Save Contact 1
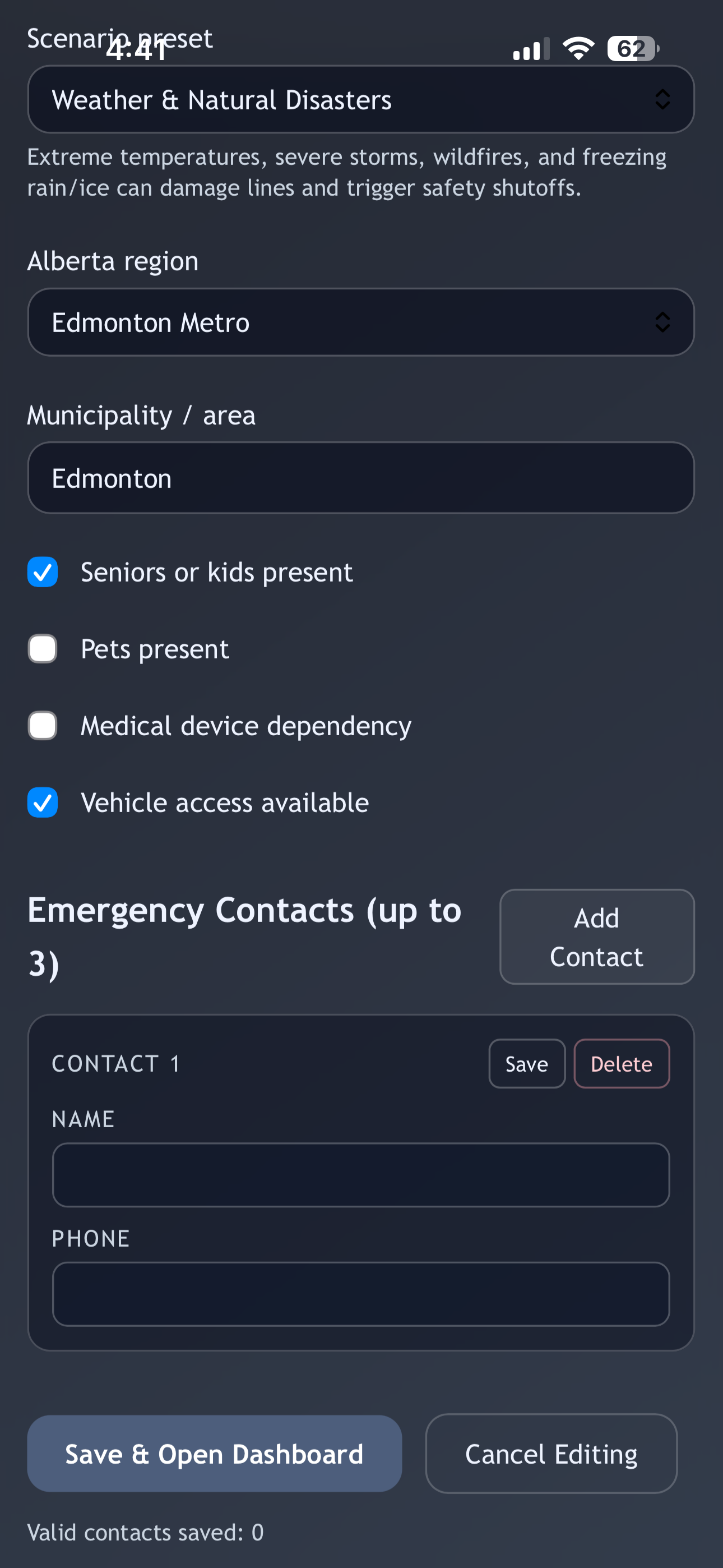This screenshot has height=1568, width=723. click(527, 1063)
